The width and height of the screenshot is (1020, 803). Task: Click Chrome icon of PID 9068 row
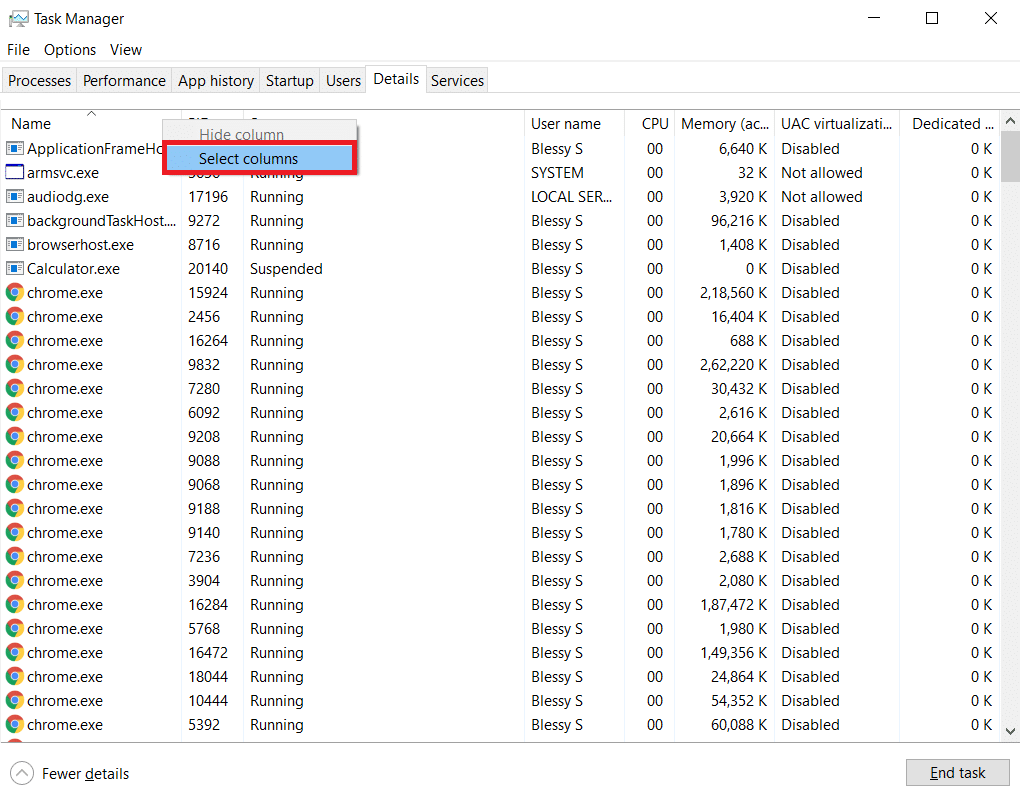(15, 485)
